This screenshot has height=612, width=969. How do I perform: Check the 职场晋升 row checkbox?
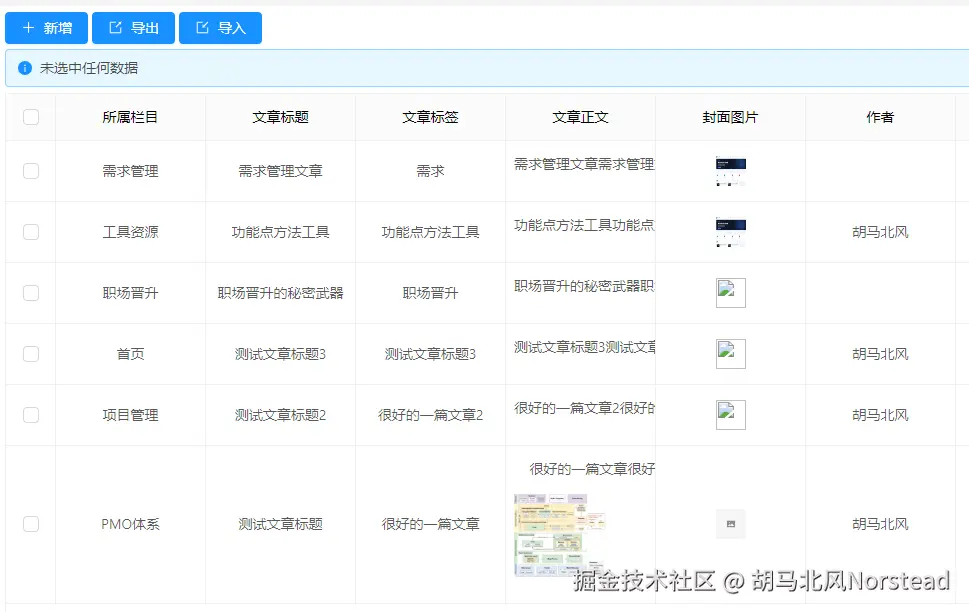pos(31,292)
